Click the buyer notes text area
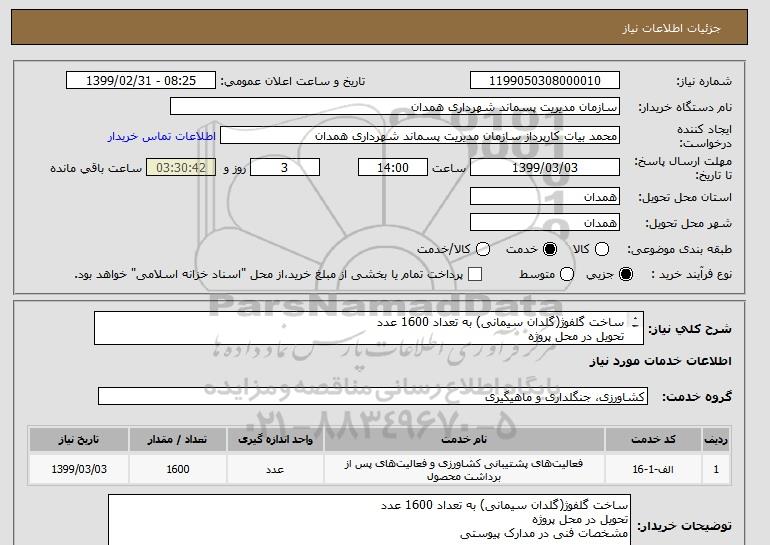The width and height of the screenshot is (770, 545). (369, 519)
